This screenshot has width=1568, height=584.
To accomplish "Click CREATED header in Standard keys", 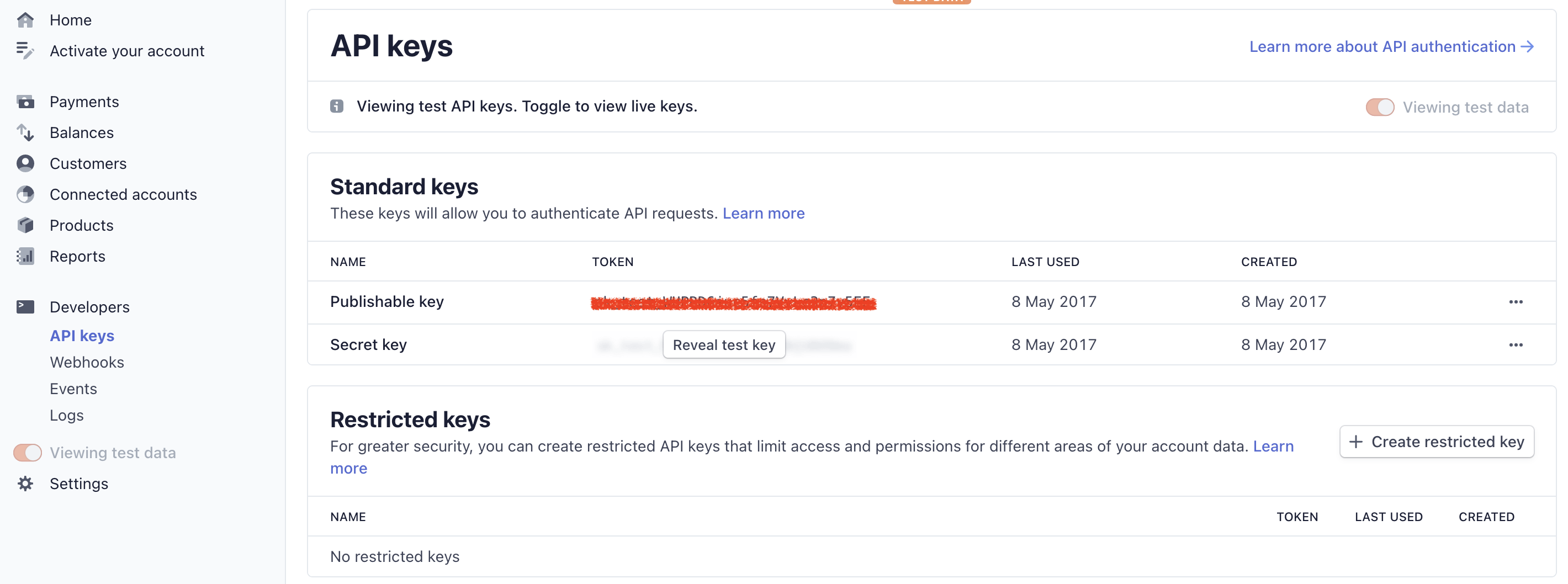I will click(1269, 262).
